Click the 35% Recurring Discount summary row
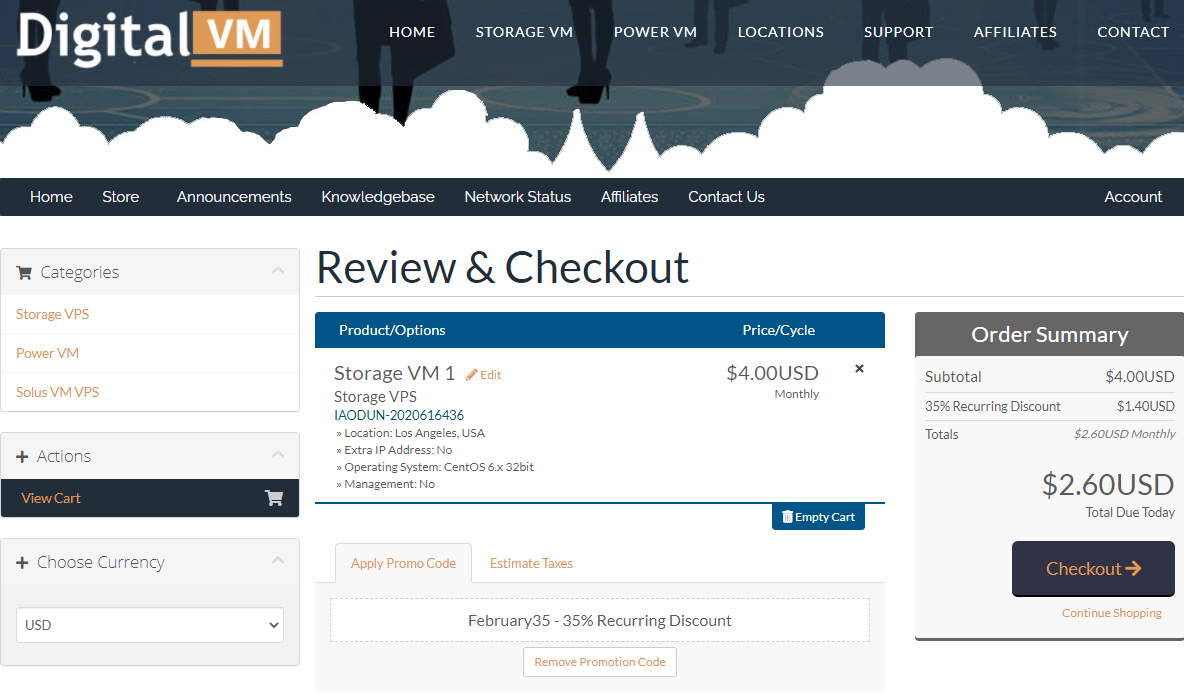This screenshot has height=695, width=1184. 1050,406
